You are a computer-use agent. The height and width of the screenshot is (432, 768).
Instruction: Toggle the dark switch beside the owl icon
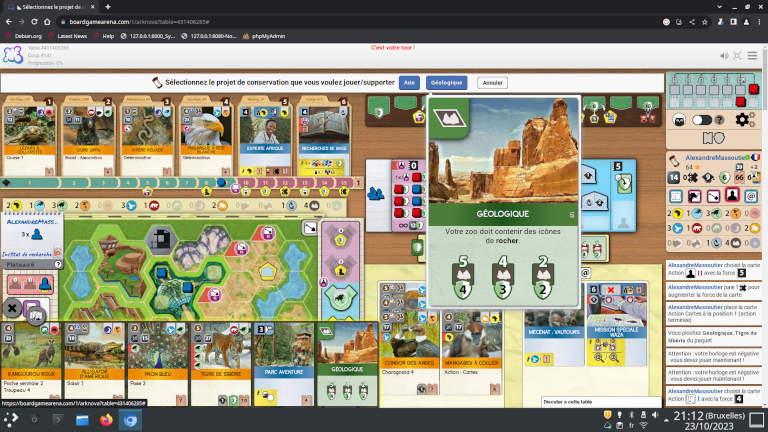pyautogui.click(x=701, y=120)
